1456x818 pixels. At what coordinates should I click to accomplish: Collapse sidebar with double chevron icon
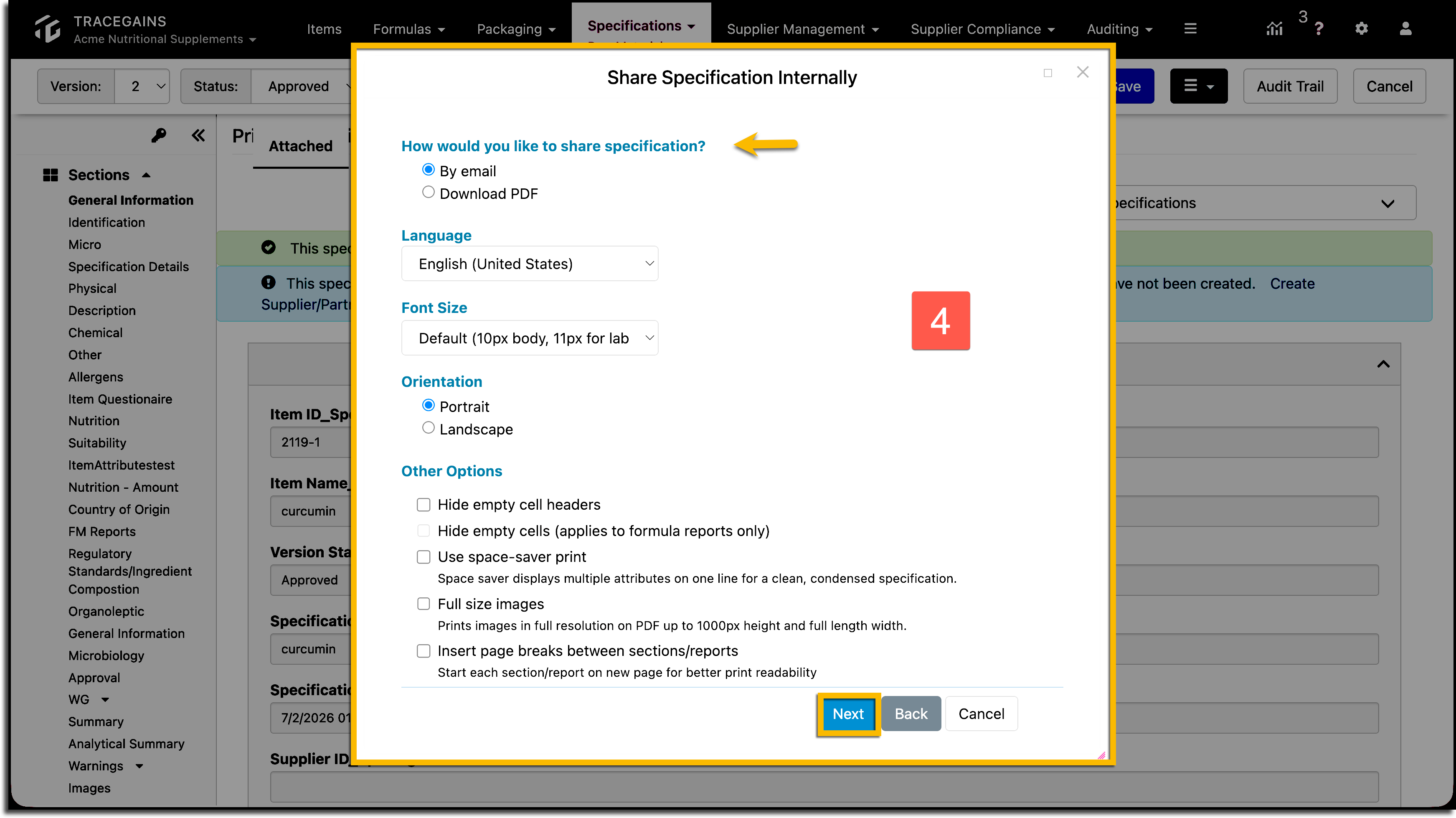coord(198,135)
